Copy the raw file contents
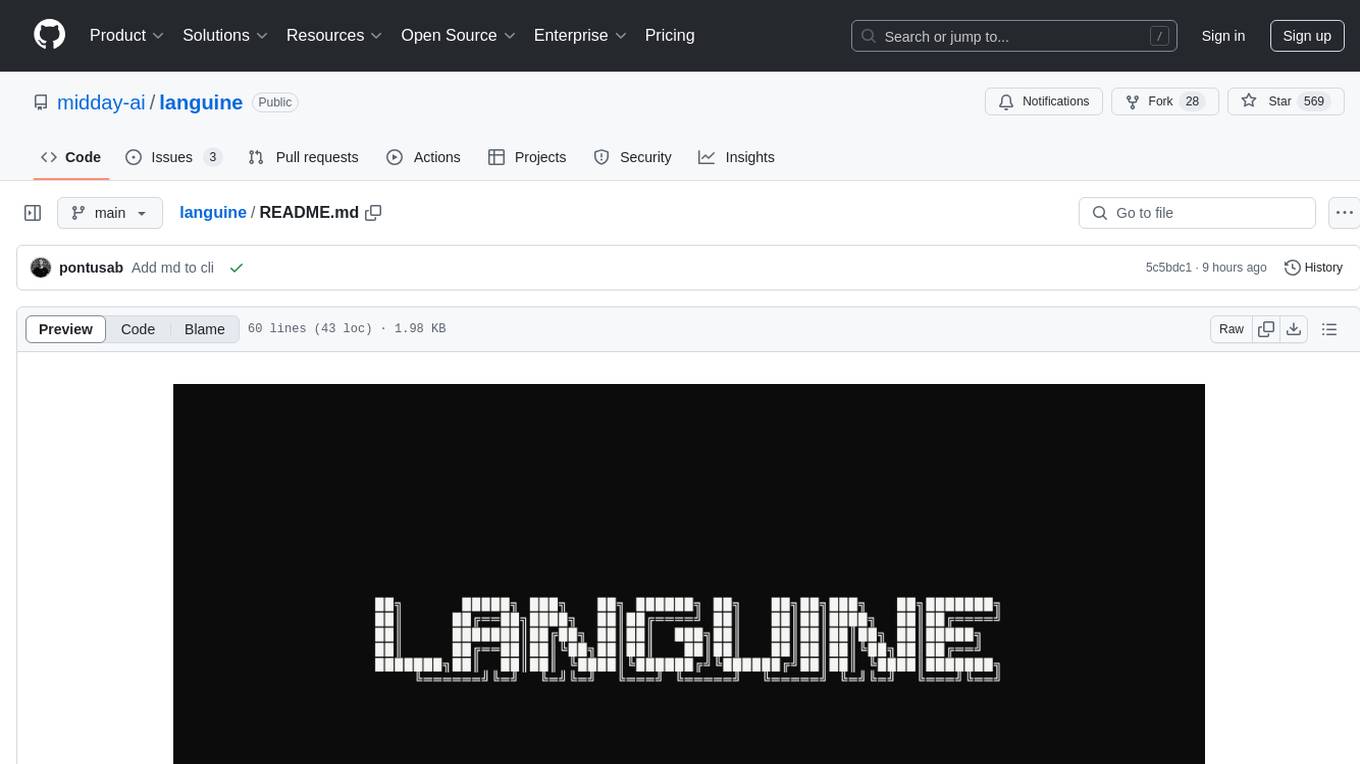 [1266, 329]
